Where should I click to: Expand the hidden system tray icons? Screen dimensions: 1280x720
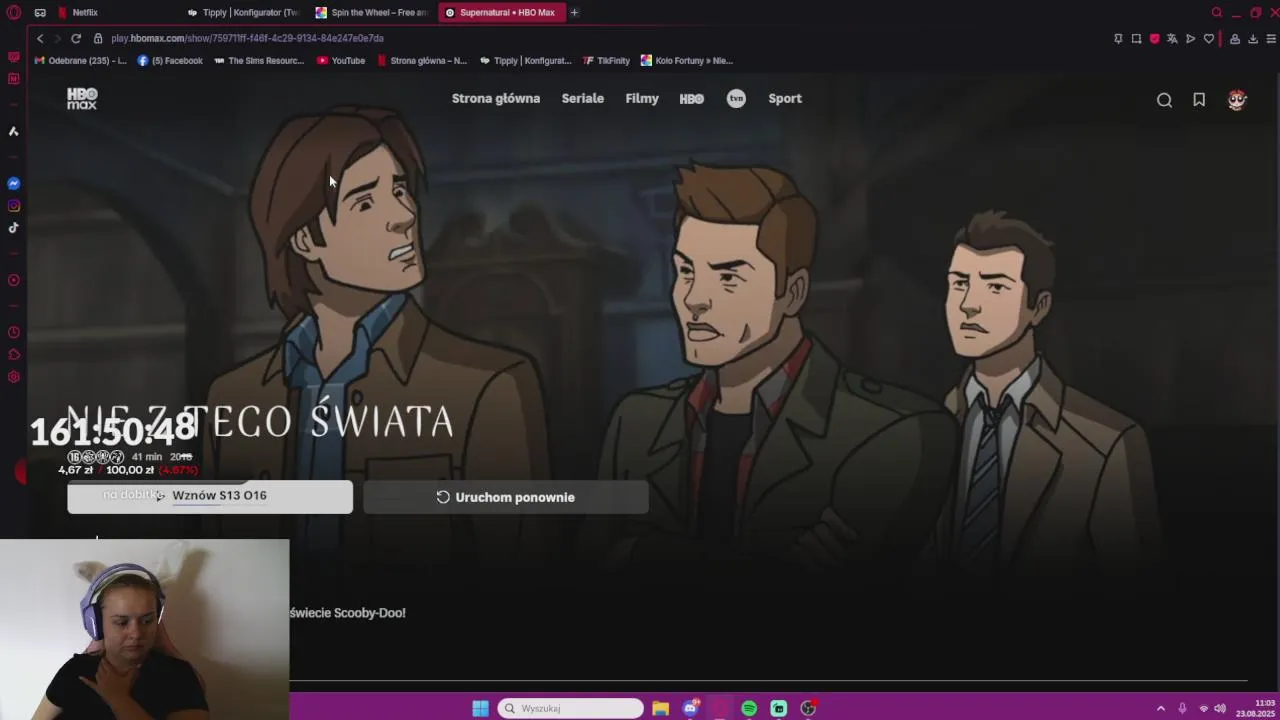pyautogui.click(x=1160, y=708)
